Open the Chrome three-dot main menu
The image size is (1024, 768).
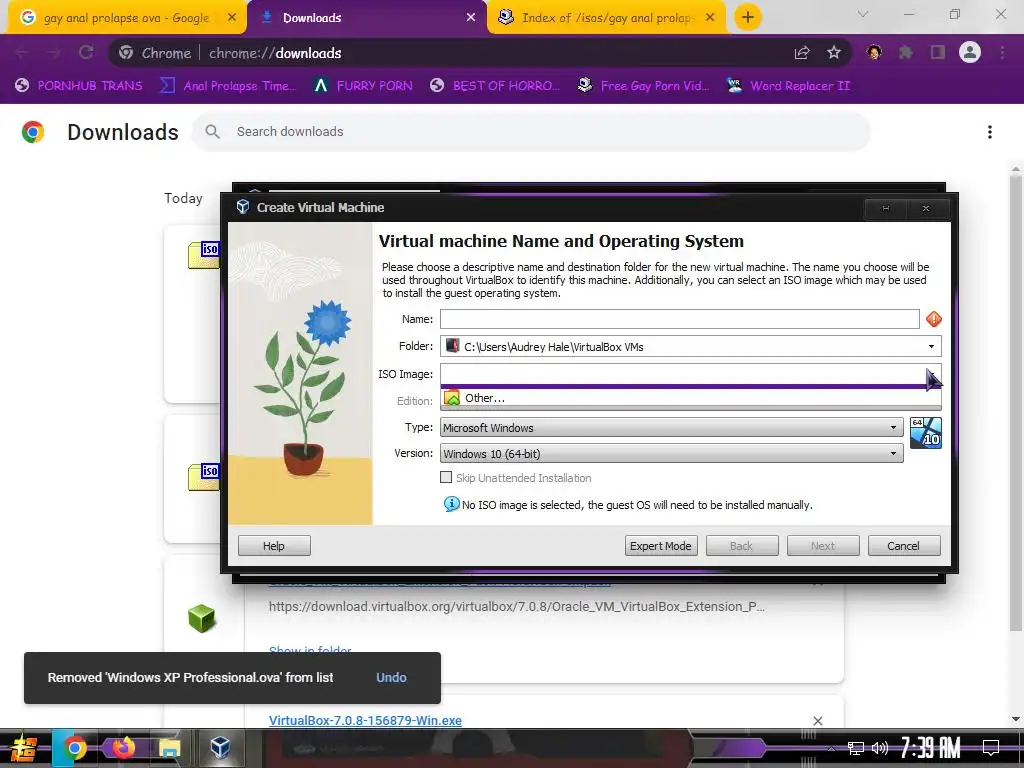(1002, 53)
